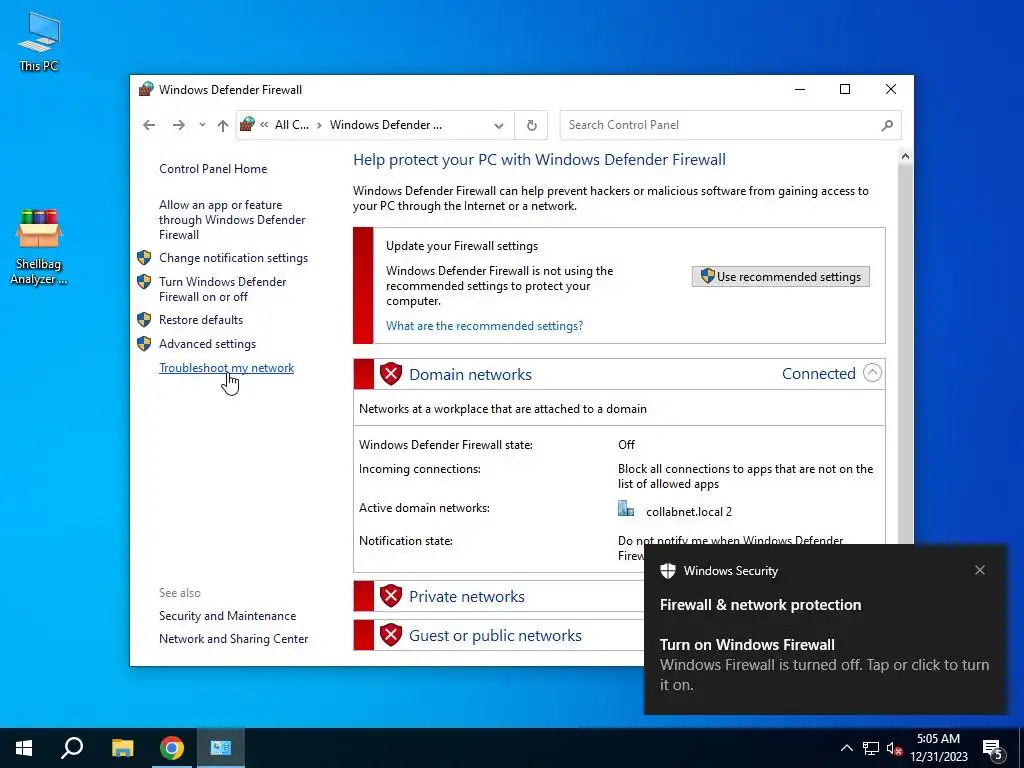1024x768 pixels.
Task: Open network status tray icon
Action: pos(871,748)
